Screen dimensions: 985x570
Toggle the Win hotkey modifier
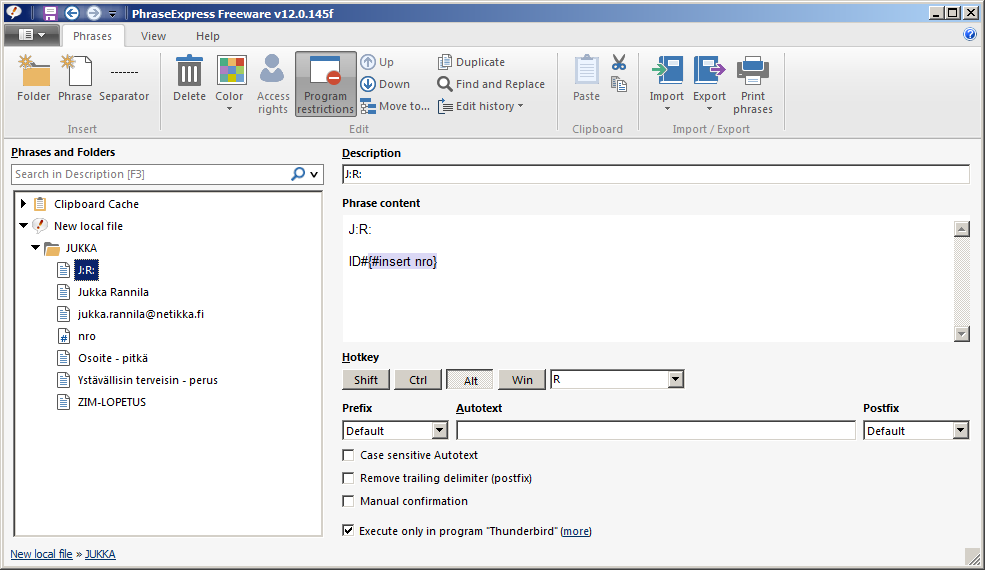(522, 380)
